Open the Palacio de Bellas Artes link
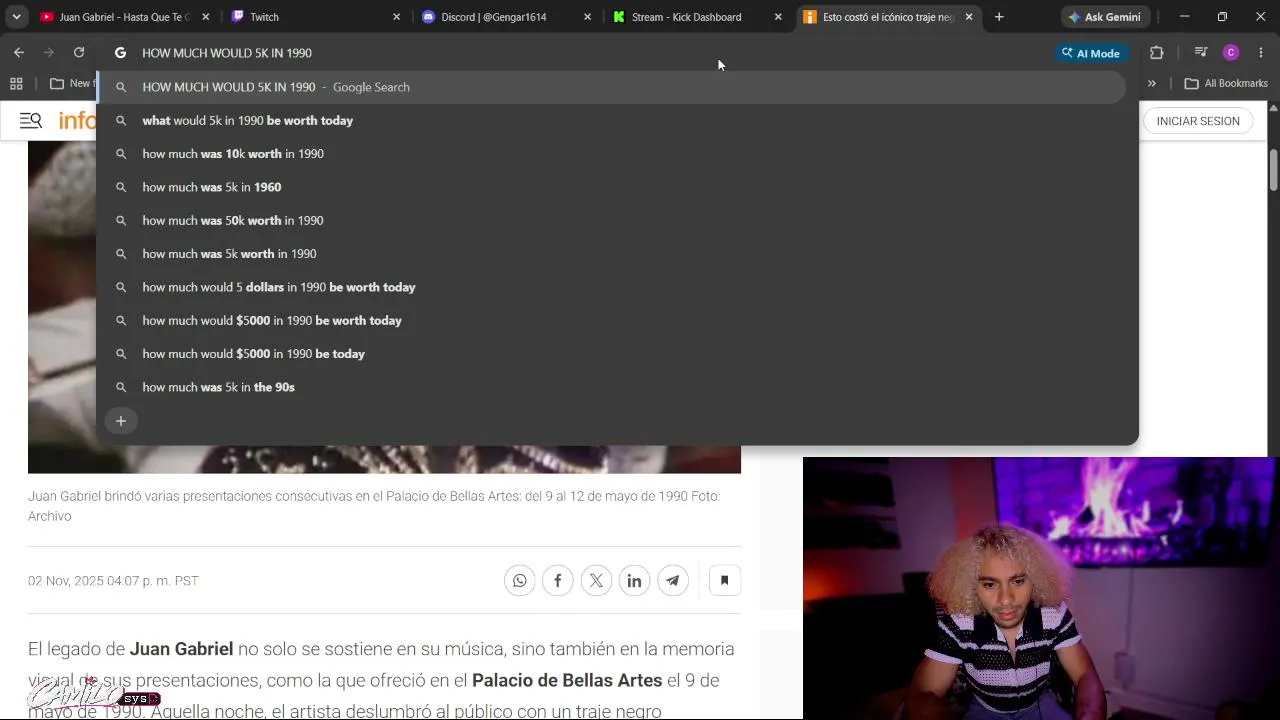 (x=567, y=681)
